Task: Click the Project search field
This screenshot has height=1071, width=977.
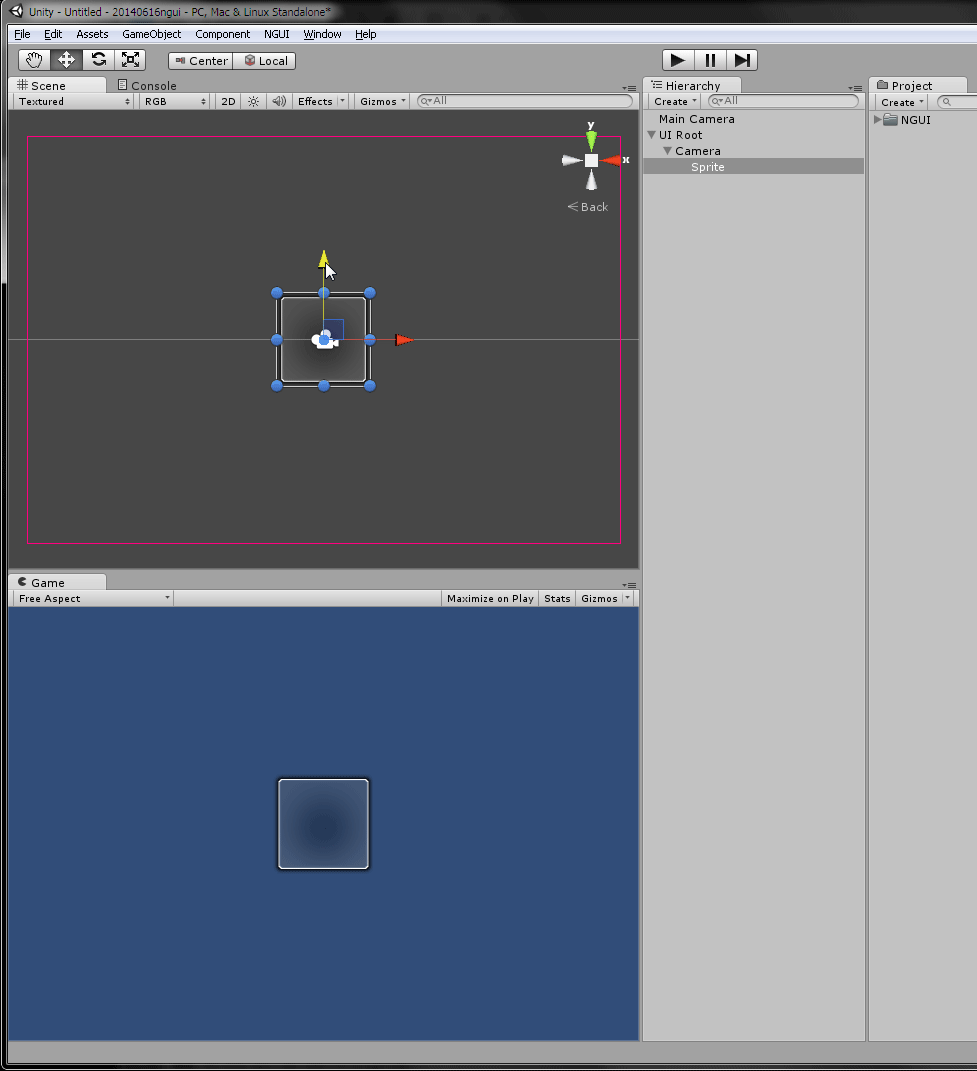Action: pos(957,102)
